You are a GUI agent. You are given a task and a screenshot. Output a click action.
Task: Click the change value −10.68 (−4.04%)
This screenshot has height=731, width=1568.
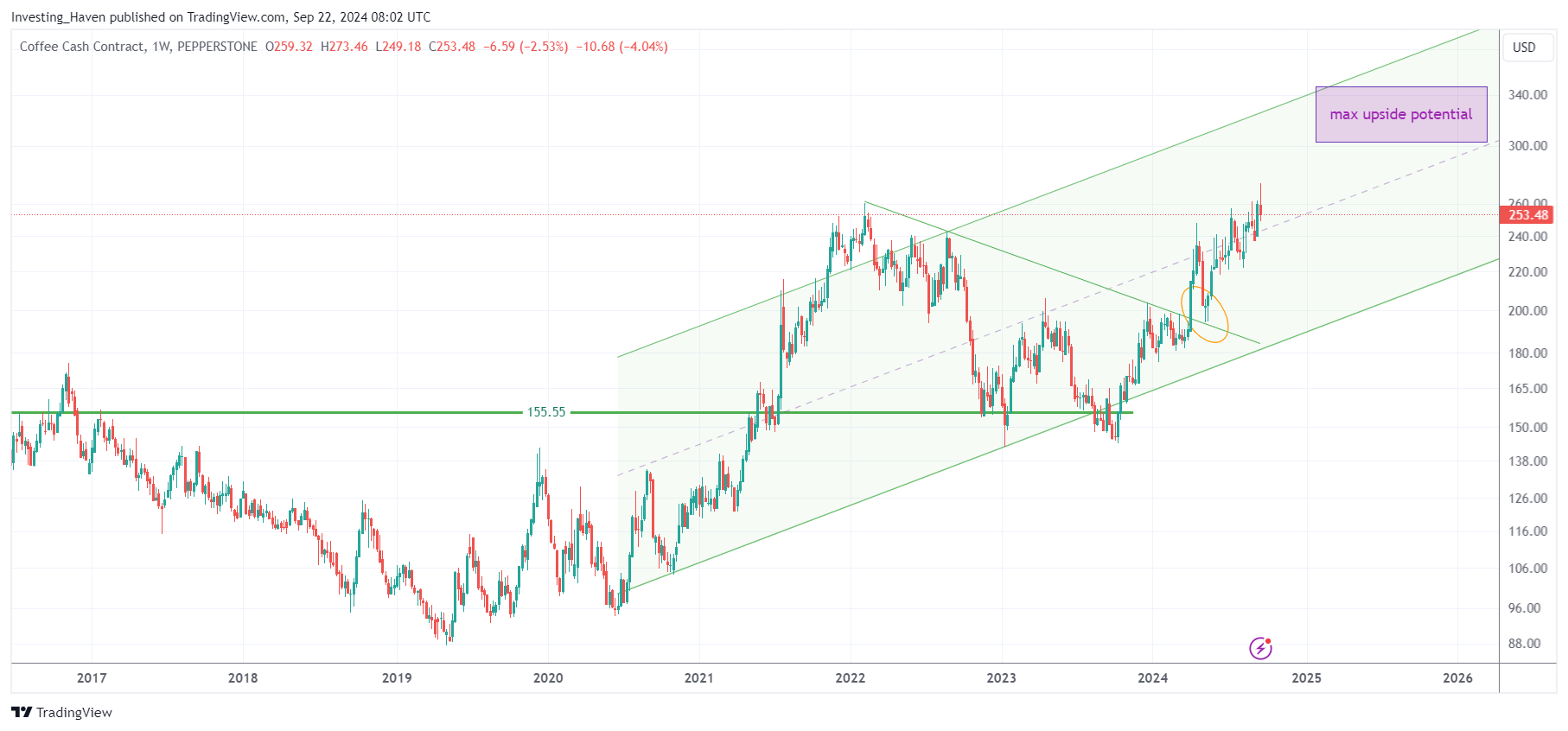(x=621, y=47)
